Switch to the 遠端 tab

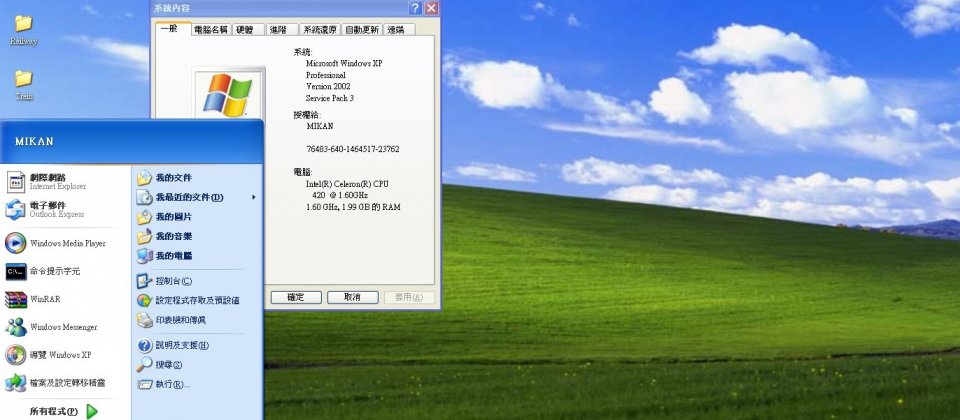click(400, 29)
